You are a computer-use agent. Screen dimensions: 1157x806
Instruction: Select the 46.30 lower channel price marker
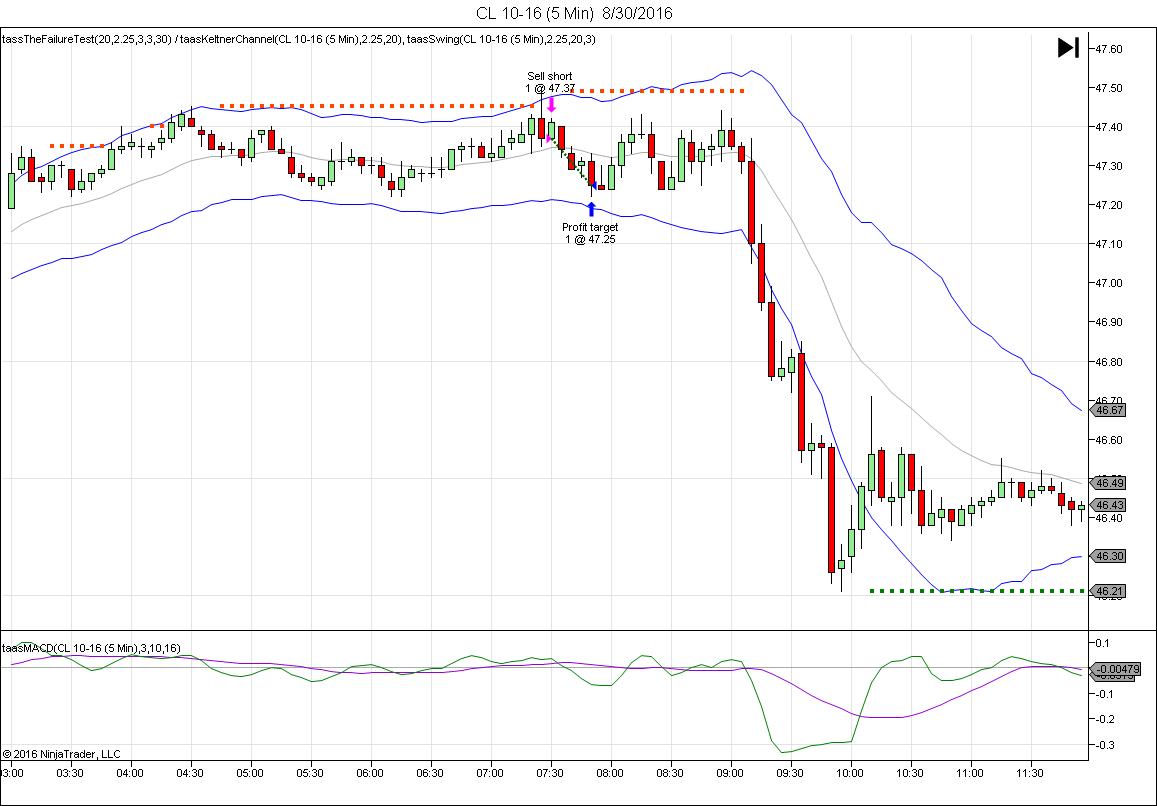[1109, 556]
